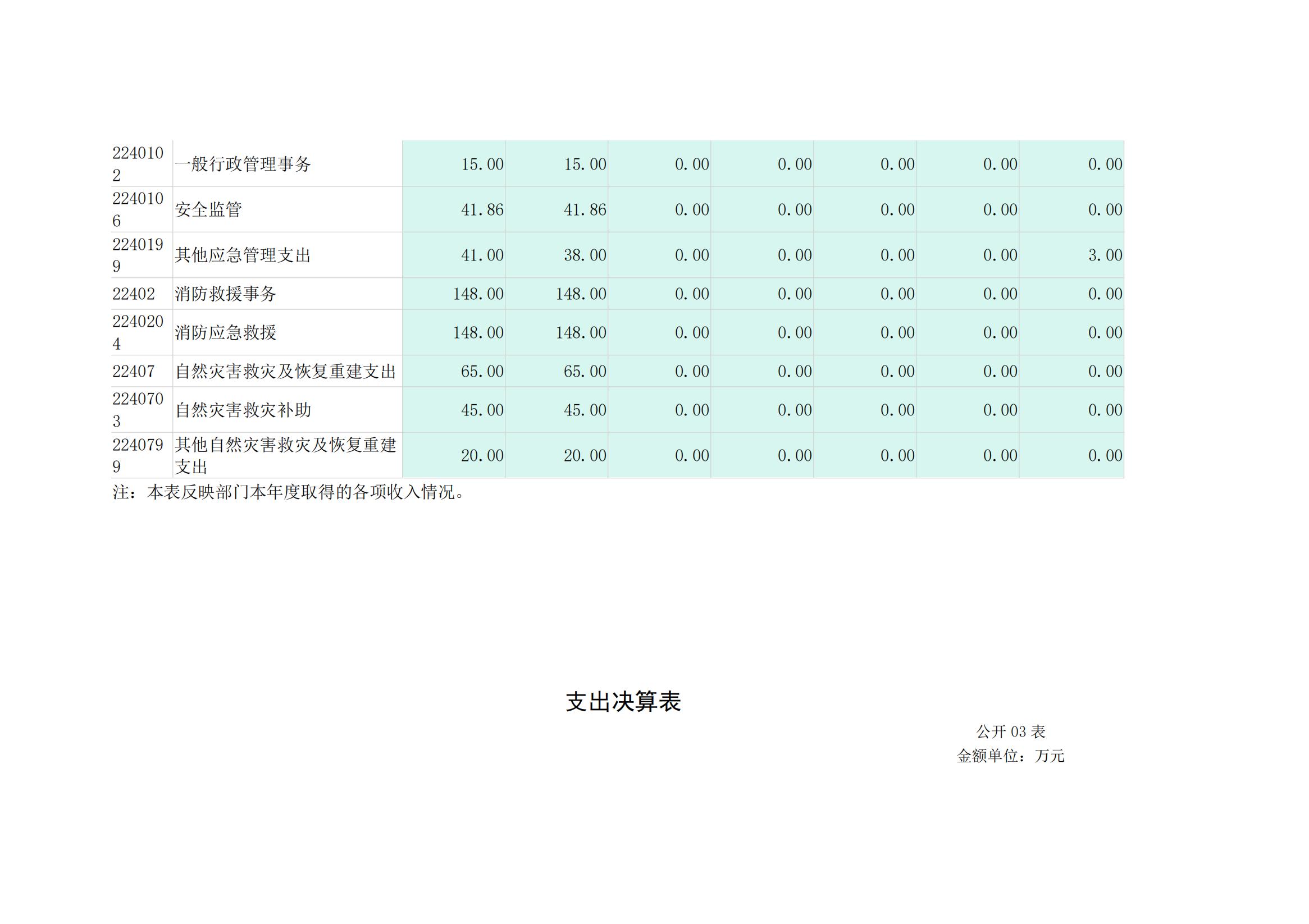Click the code 22407

134,372
